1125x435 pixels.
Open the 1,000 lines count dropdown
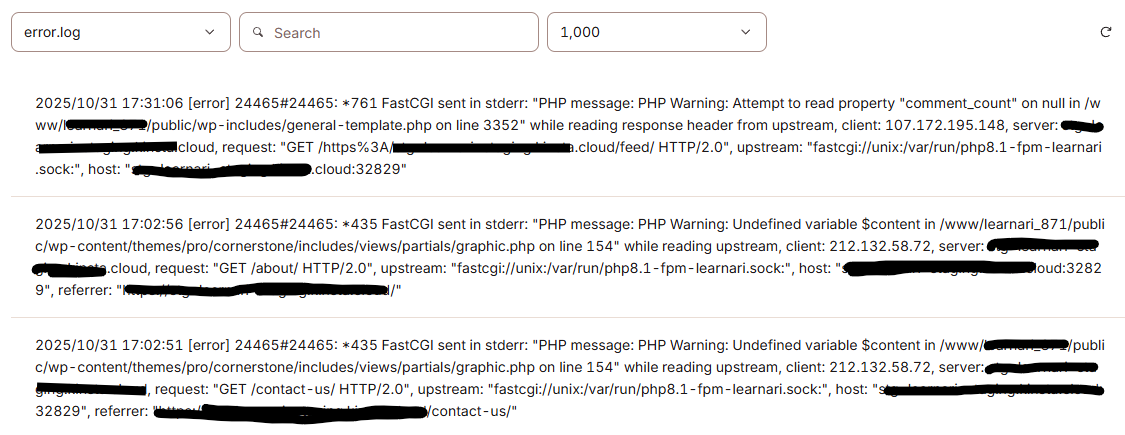click(x=656, y=32)
